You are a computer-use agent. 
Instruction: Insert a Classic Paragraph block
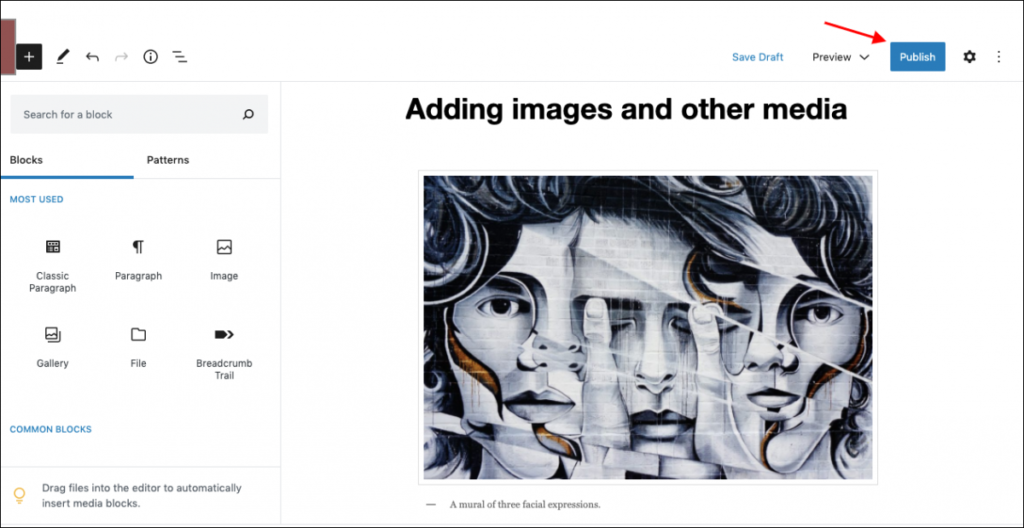[52, 266]
